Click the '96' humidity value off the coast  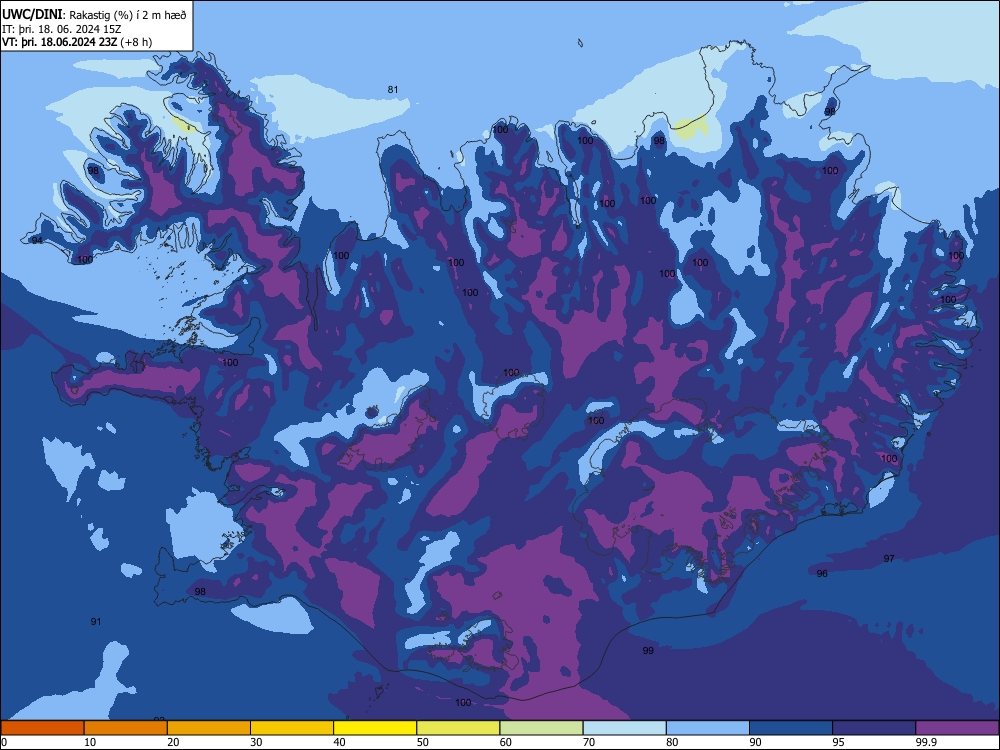pyautogui.click(x=822, y=574)
